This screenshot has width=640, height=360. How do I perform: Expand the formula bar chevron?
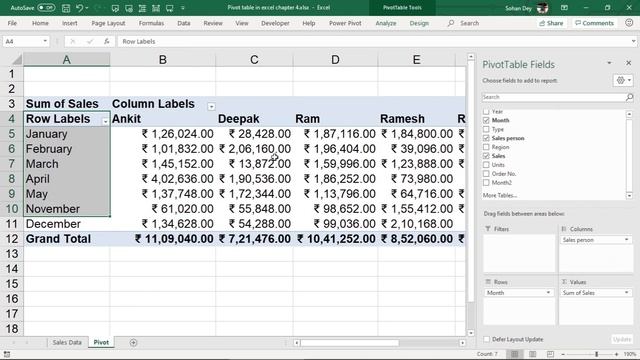click(x=633, y=41)
